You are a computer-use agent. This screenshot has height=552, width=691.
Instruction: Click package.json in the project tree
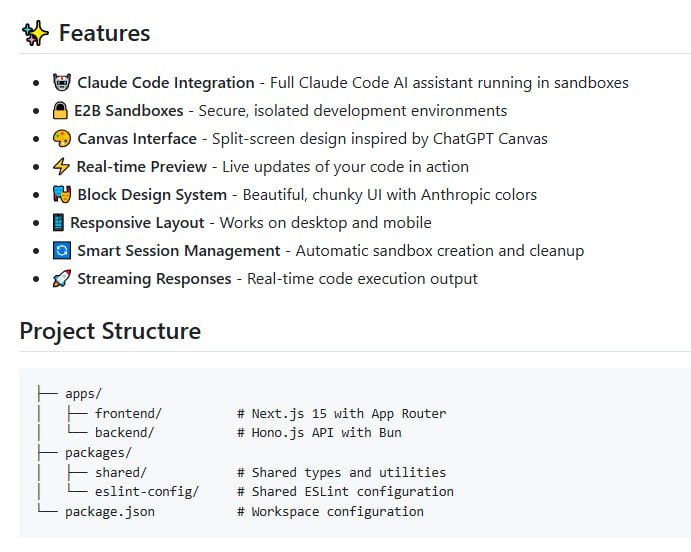[110, 511]
